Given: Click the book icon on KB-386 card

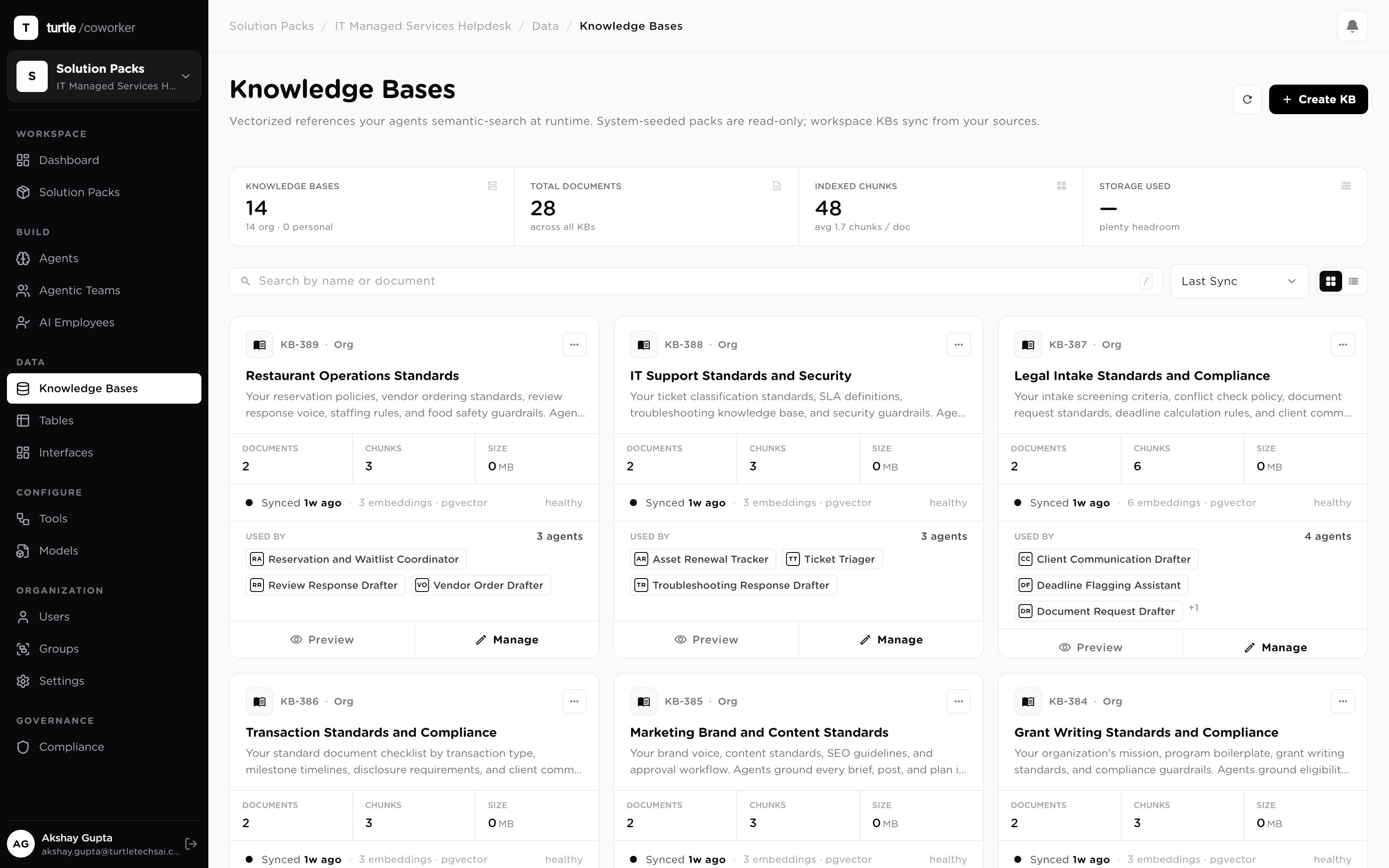Looking at the screenshot, I should 260,701.
